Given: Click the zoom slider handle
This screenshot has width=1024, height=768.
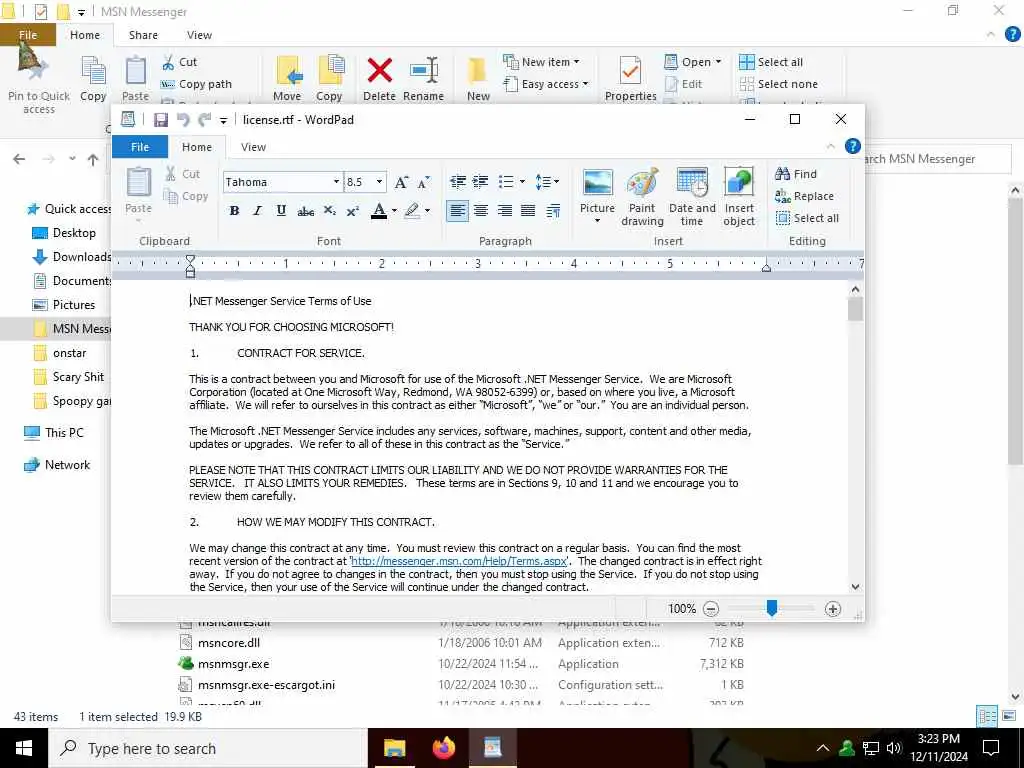Looking at the screenshot, I should (771, 609).
